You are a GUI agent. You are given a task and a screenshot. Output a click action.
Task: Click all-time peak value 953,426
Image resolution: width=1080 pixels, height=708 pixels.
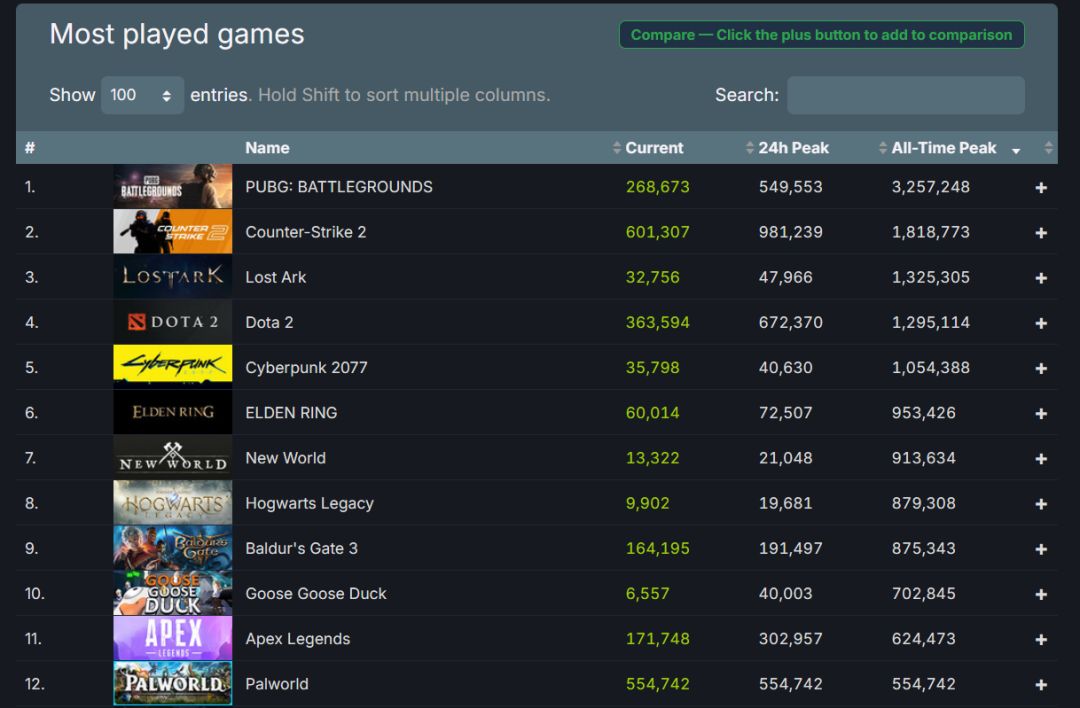click(x=924, y=413)
